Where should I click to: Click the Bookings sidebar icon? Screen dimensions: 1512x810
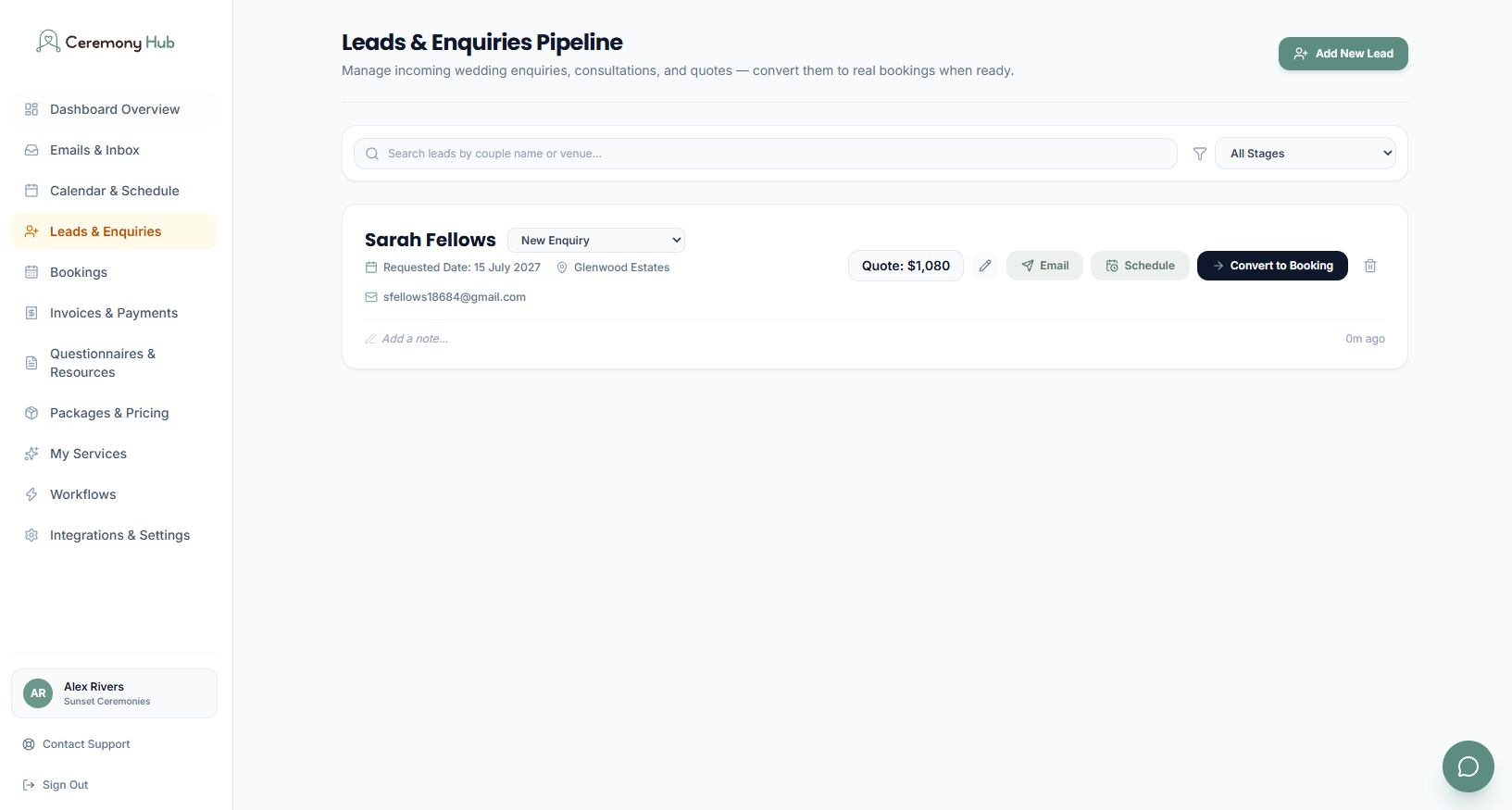31,272
